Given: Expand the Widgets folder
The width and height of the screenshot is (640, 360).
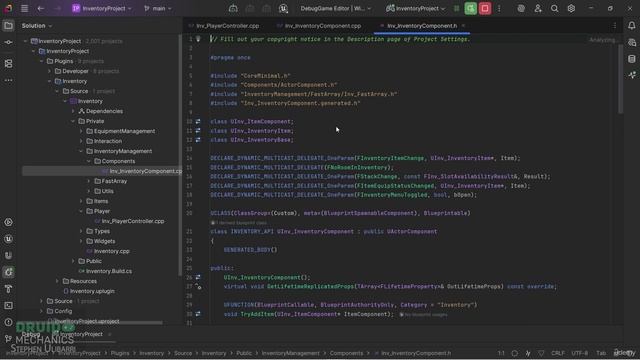Looking at the screenshot, I should point(81,241).
